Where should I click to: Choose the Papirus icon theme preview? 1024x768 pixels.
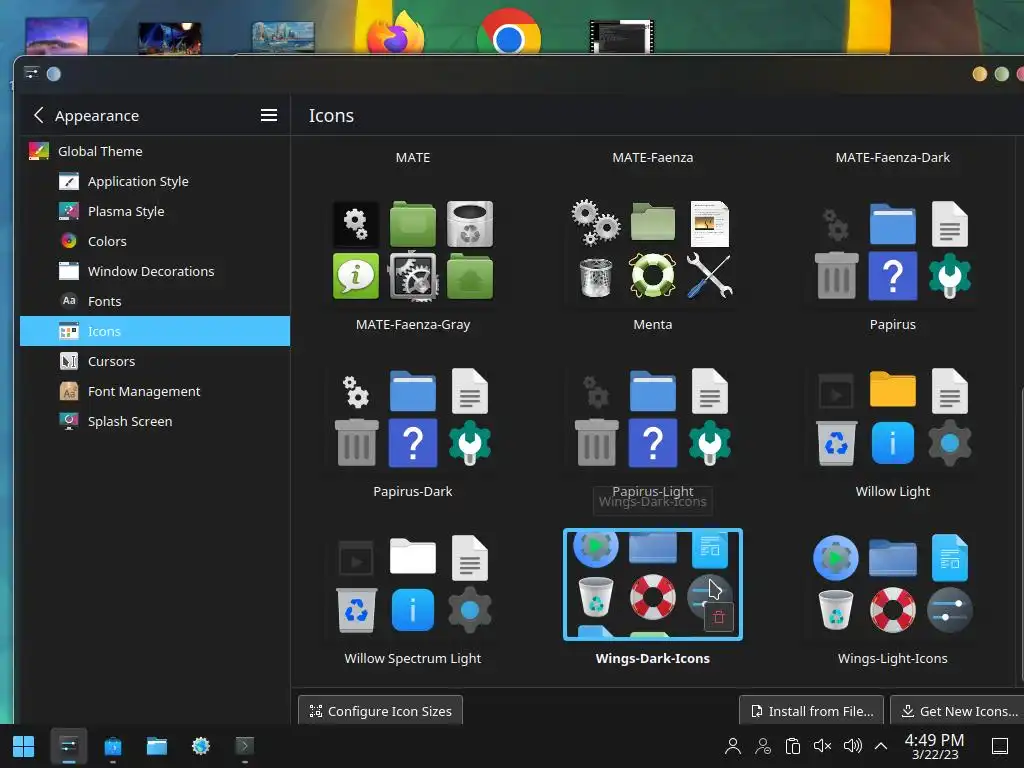click(x=893, y=251)
